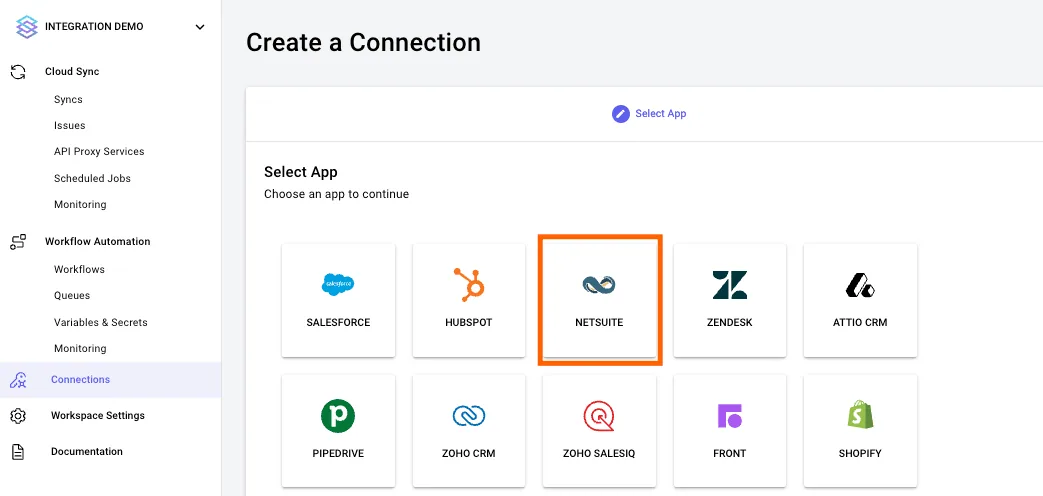Expand the Integration Demo workspace dropdown chevron
The height and width of the screenshot is (496, 1043).
tap(200, 27)
